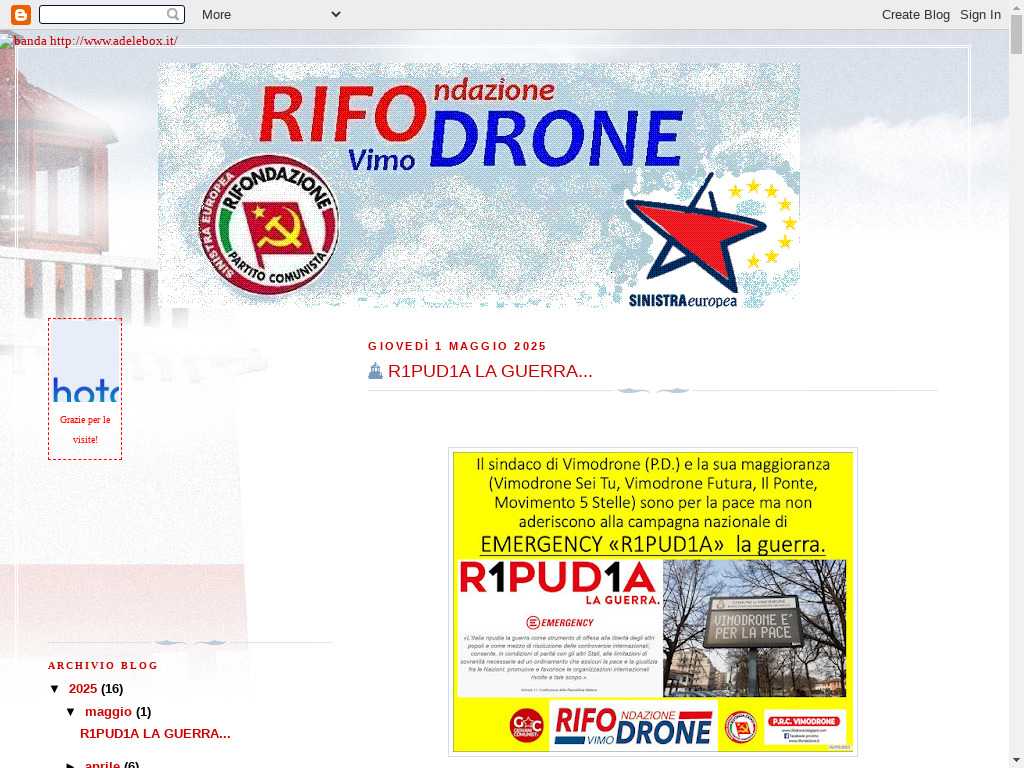Open the More dropdown in navbar
This screenshot has width=1024, height=768.
pos(271,14)
